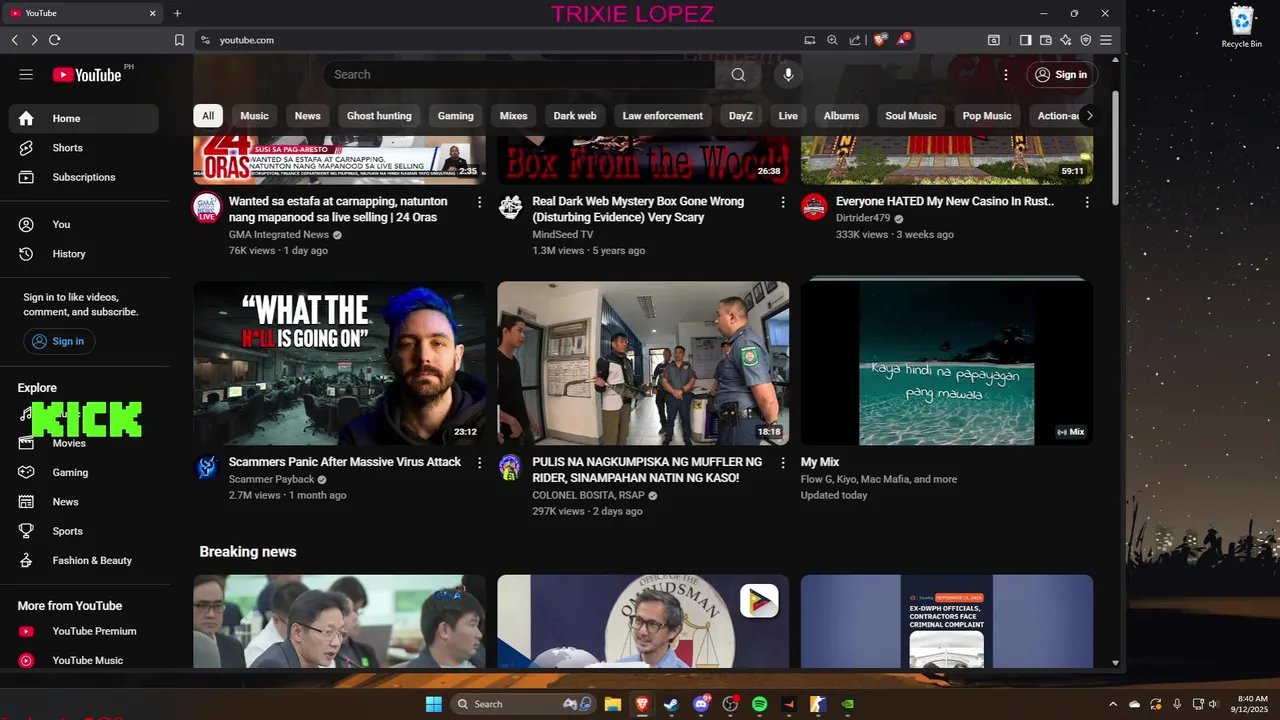The height and width of the screenshot is (720, 1280).
Task: Select the DayZ filter chip
Action: [x=741, y=116]
